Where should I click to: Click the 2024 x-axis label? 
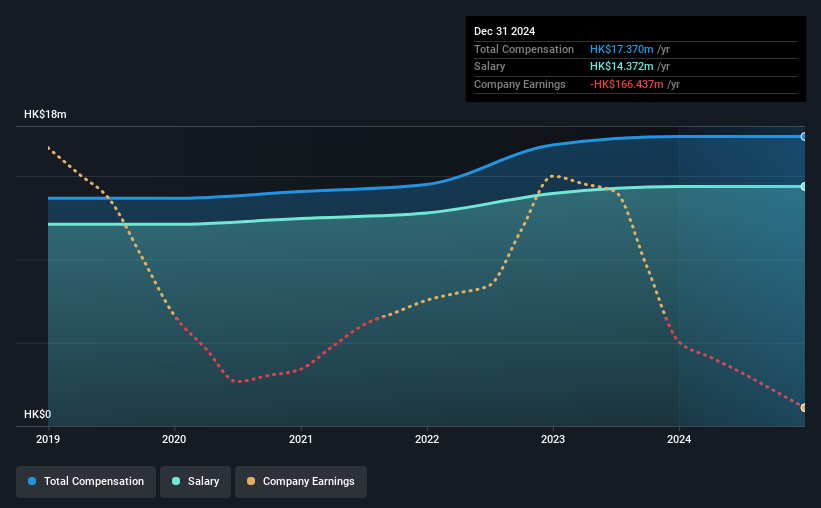[x=679, y=439]
